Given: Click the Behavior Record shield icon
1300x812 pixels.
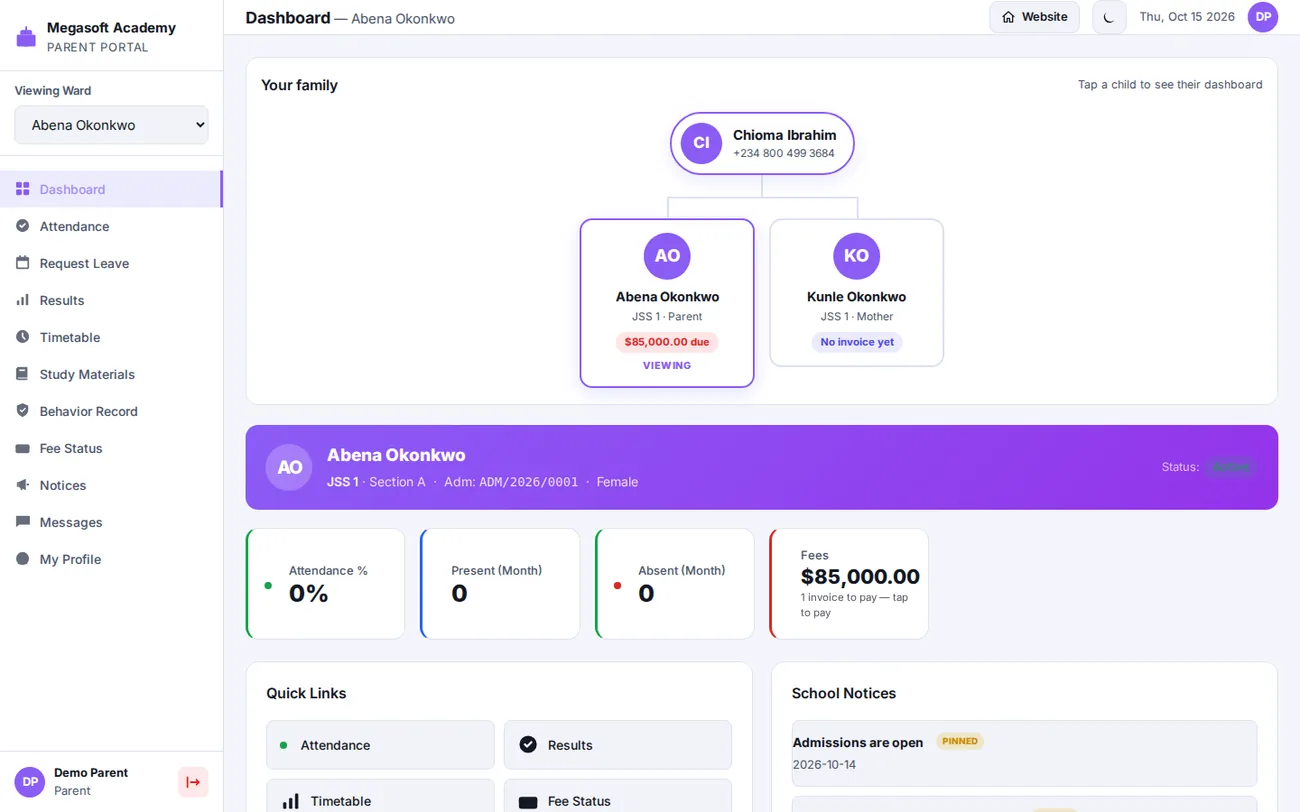Looking at the screenshot, I should click(x=22, y=411).
